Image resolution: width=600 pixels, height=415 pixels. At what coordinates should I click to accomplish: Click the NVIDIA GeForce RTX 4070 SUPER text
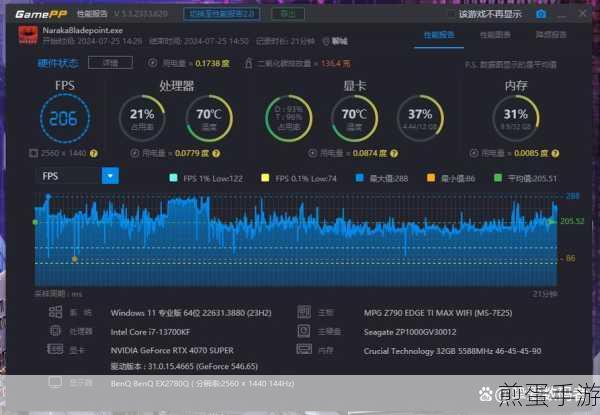tap(172, 350)
